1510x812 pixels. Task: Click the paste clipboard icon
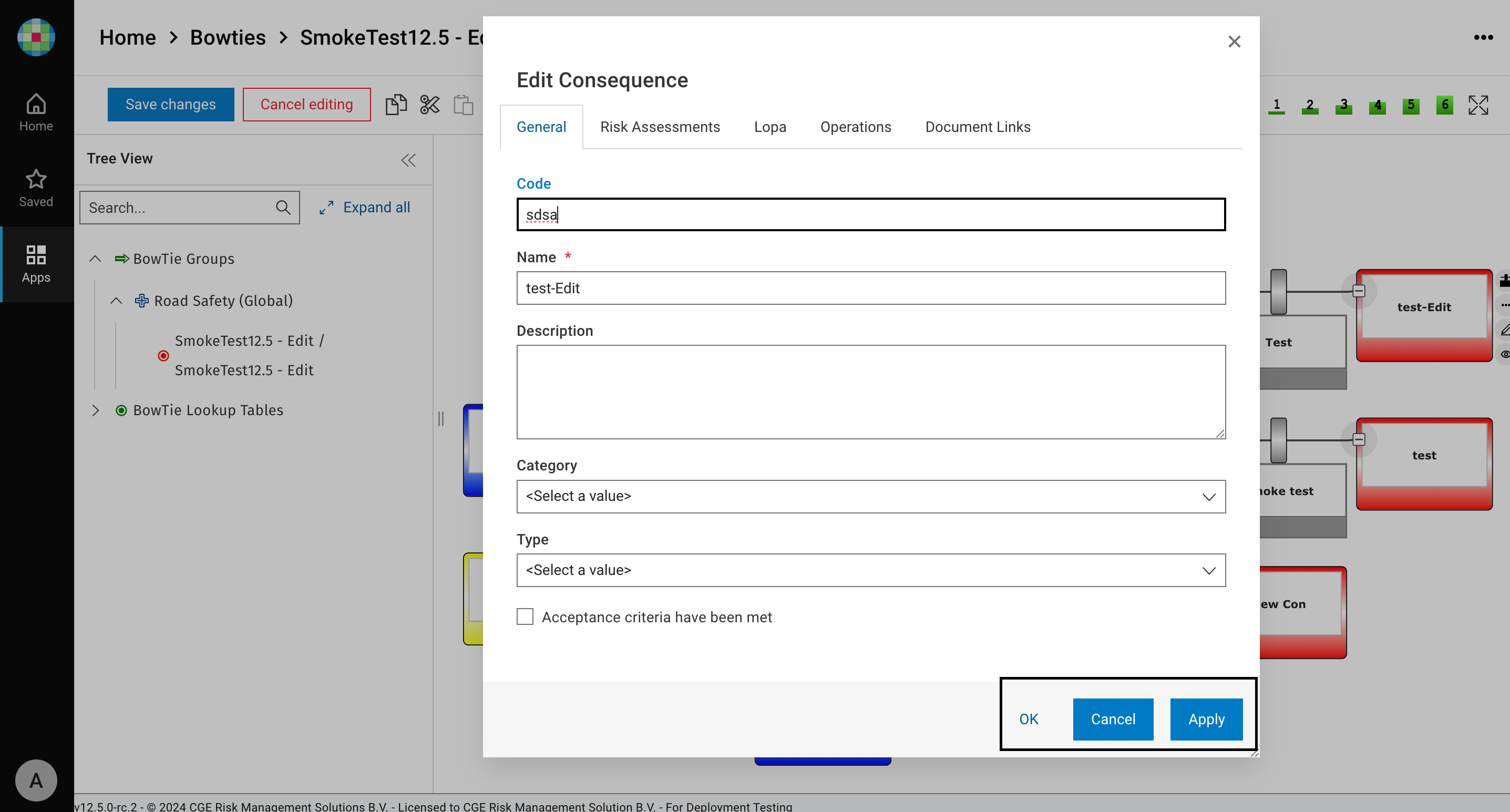coord(463,105)
